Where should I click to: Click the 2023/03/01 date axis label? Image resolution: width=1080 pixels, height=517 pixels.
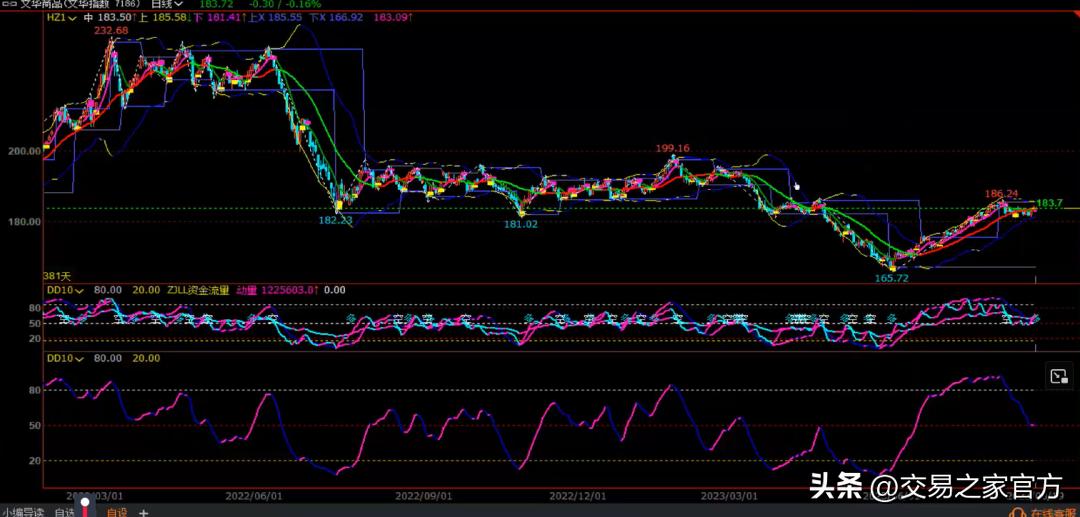coord(729,496)
